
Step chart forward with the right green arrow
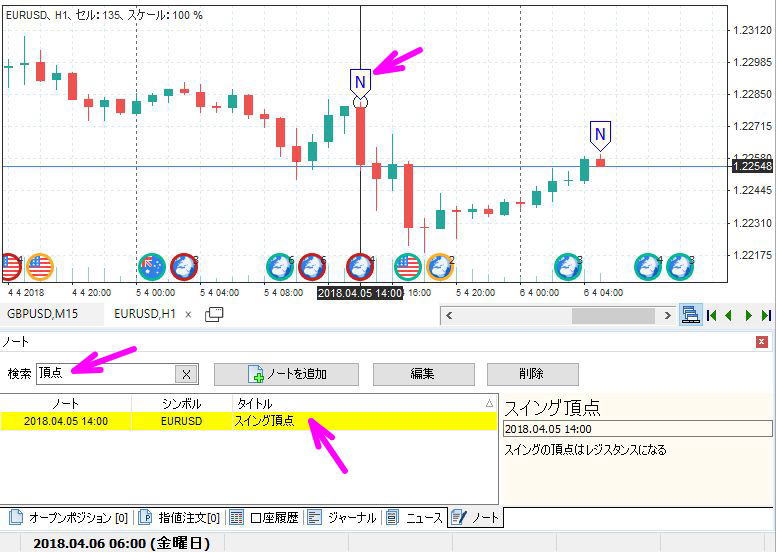[x=748, y=315]
